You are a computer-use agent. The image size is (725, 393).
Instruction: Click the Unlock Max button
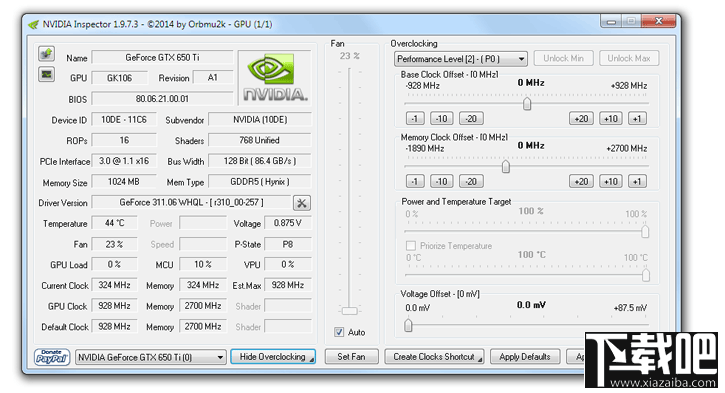(629, 58)
